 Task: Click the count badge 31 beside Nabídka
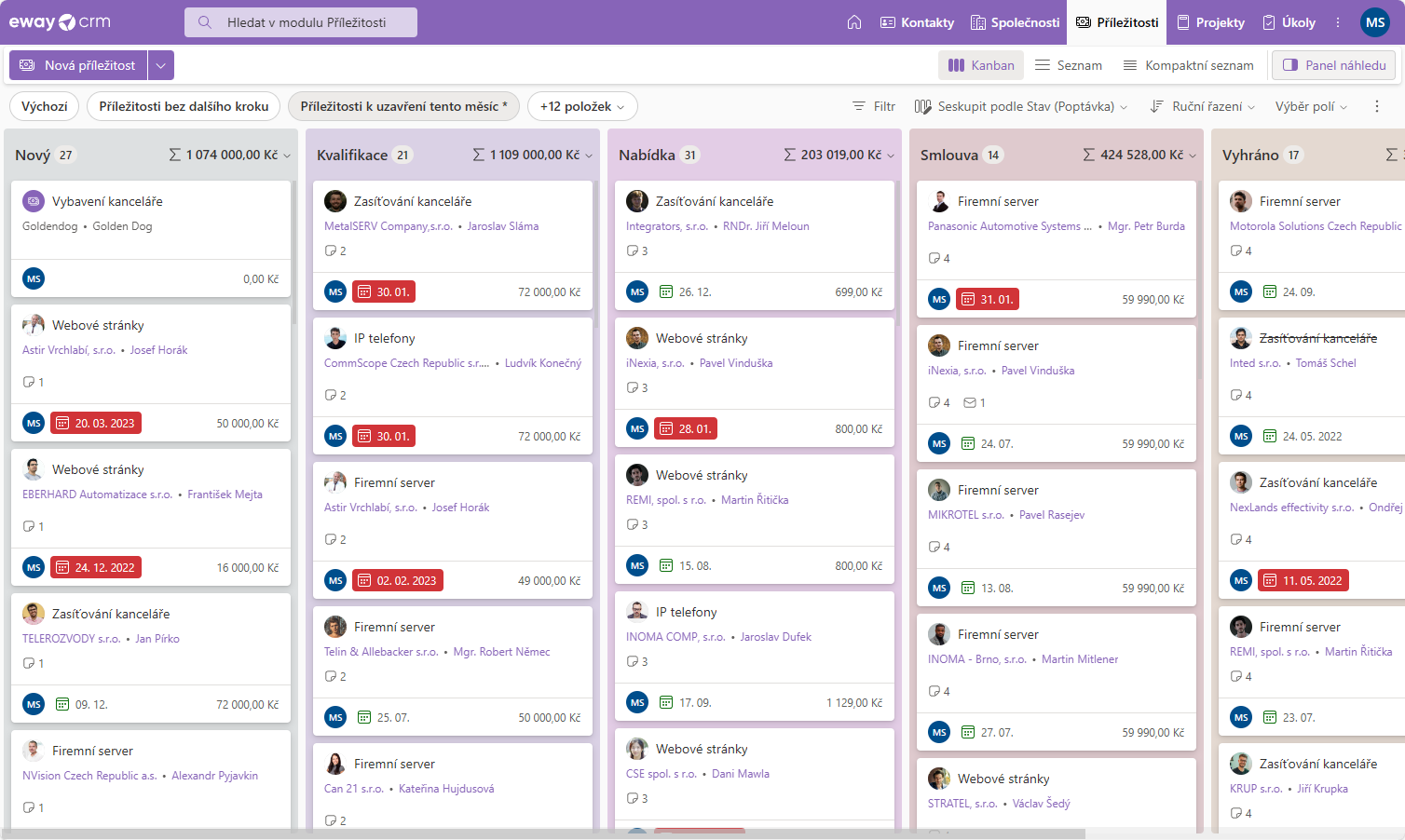(x=690, y=155)
